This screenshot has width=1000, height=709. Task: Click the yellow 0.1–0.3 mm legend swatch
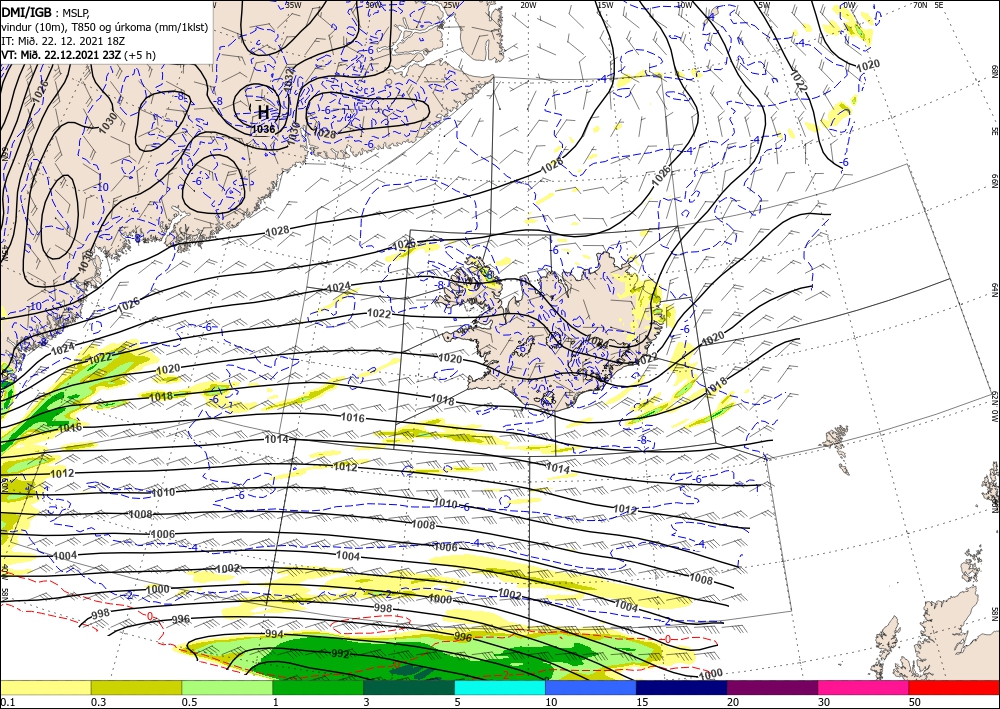pyautogui.click(x=45, y=687)
